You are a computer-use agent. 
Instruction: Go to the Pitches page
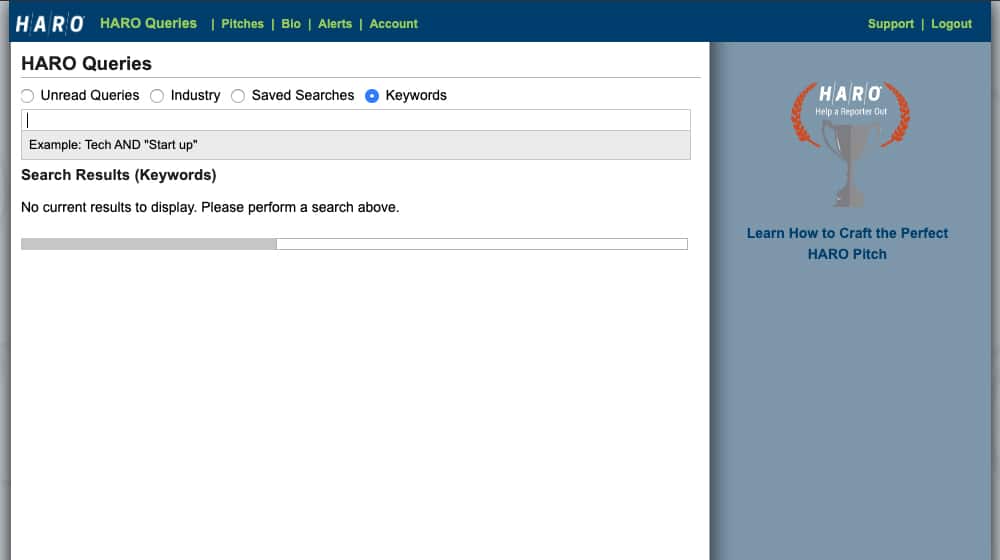click(242, 24)
